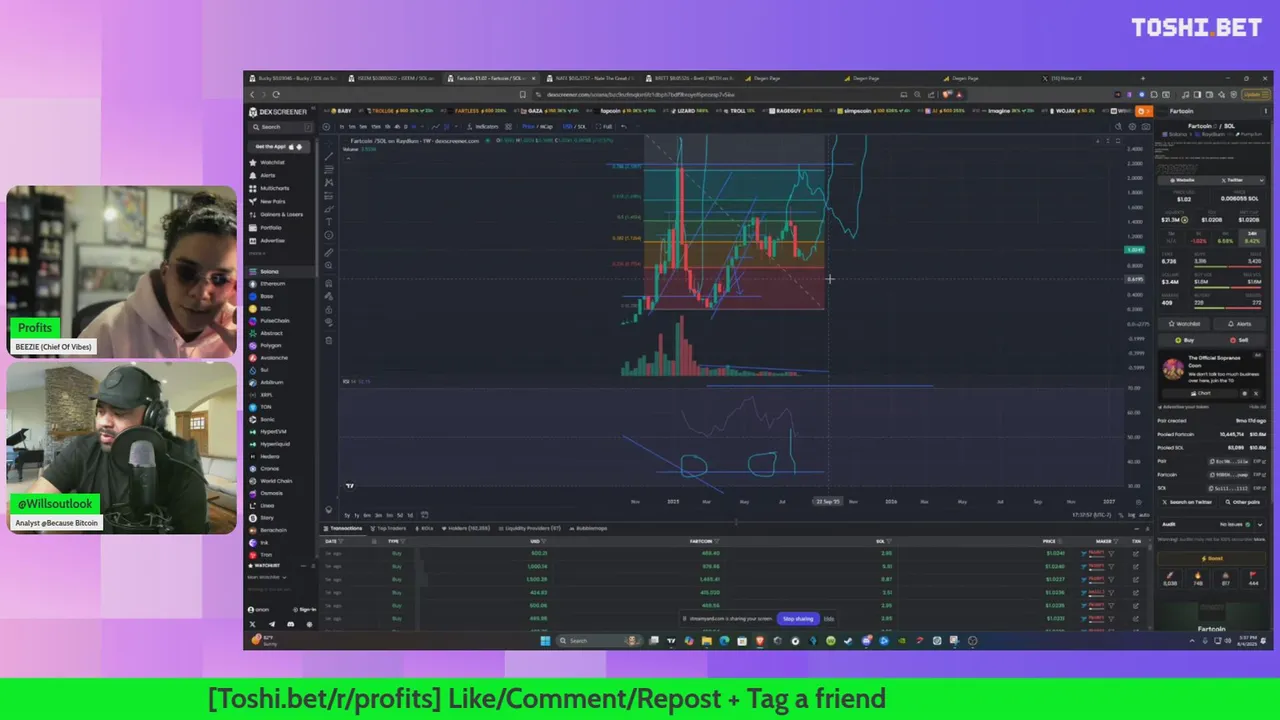
Task: Open the Transactions tab
Action: (x=343, y=528)
